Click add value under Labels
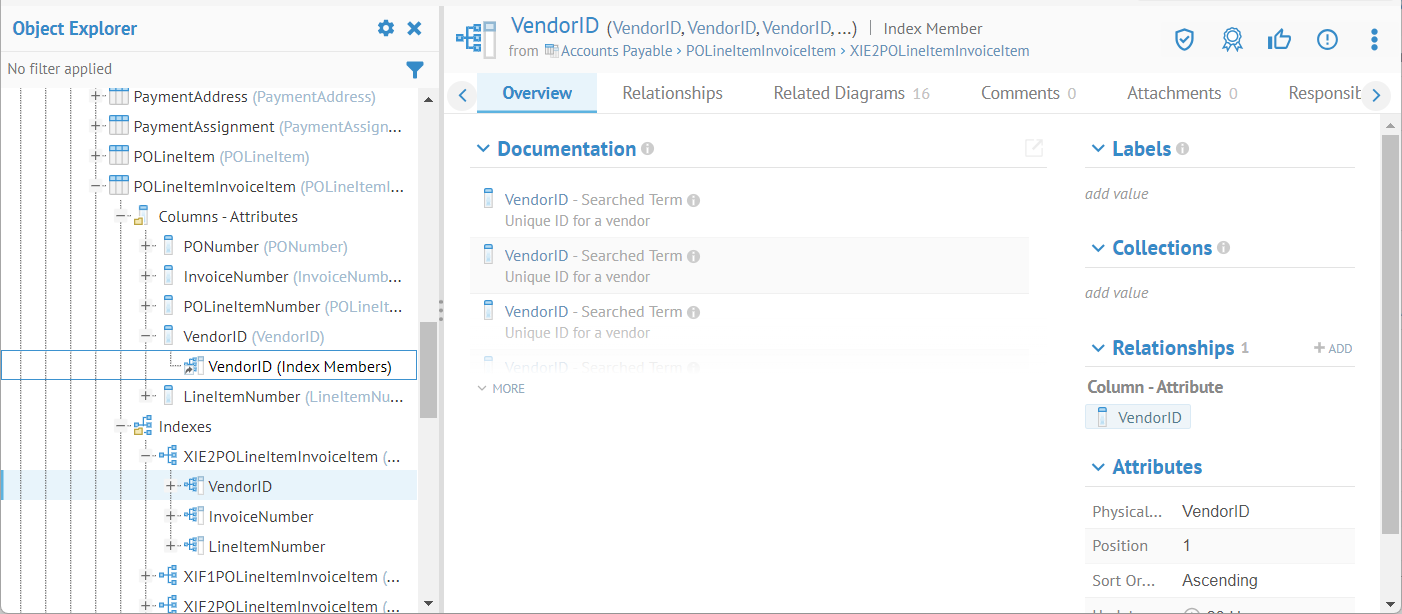This screenshot has width=1402, height=614. tap(1117, 194)
